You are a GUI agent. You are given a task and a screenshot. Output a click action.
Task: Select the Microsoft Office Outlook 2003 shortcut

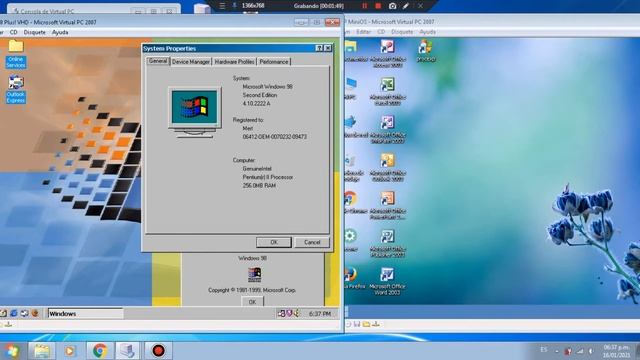387,167
